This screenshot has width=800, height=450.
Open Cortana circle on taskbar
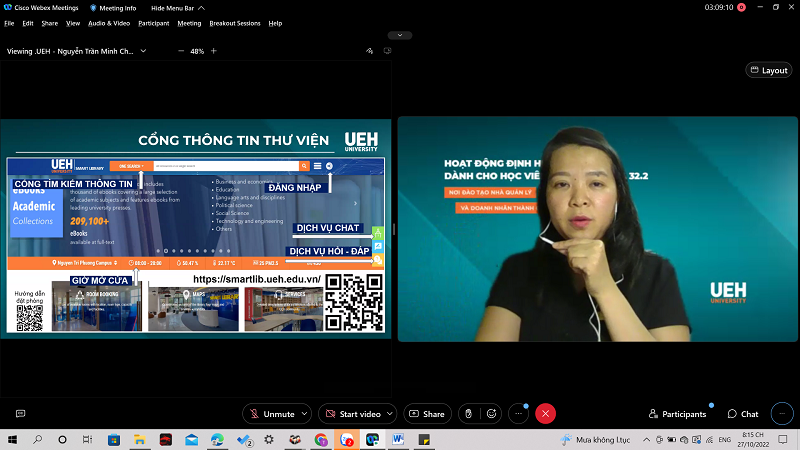tap(62, 440)
